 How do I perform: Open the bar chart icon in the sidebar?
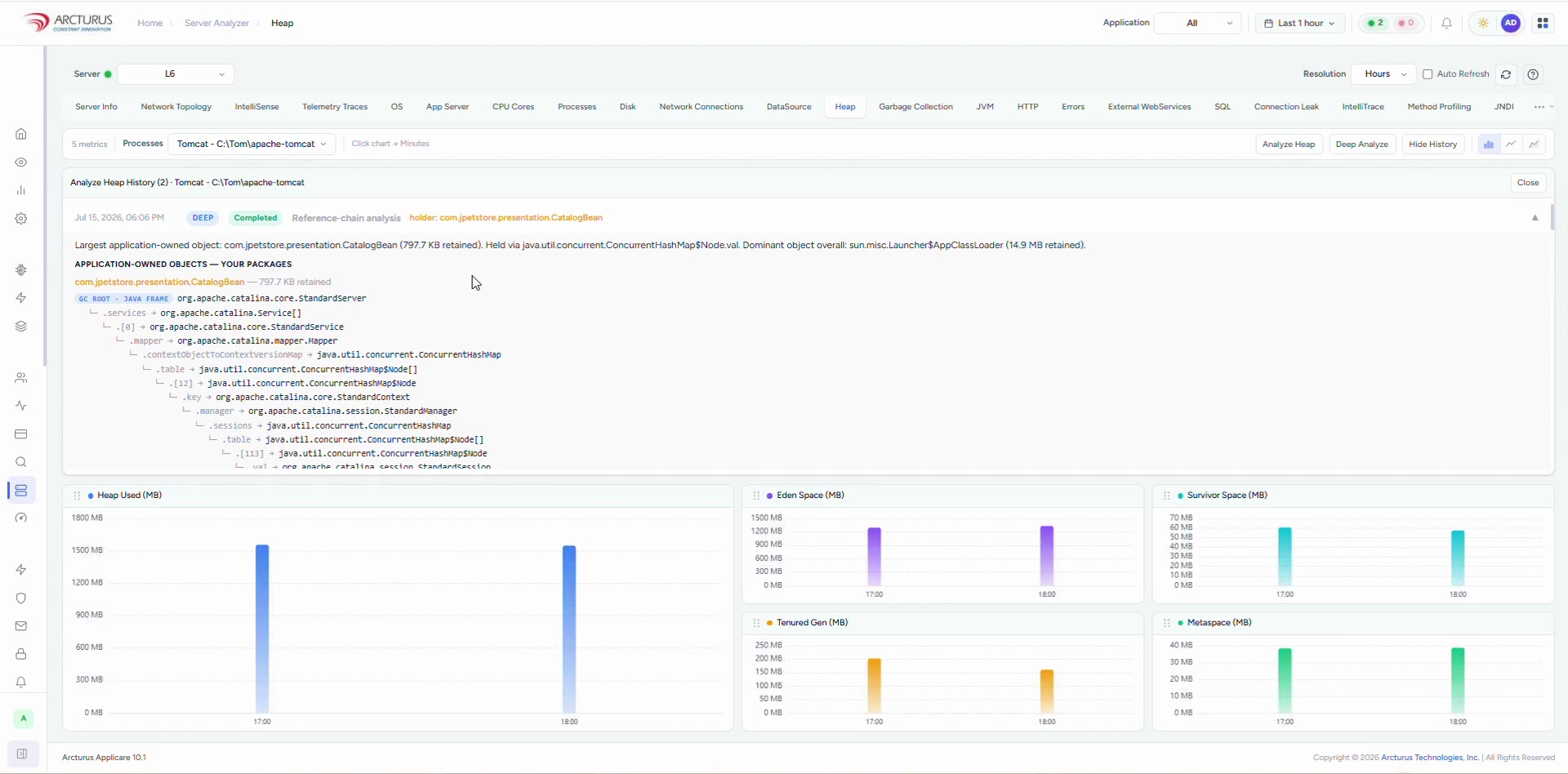coord(21,190)
